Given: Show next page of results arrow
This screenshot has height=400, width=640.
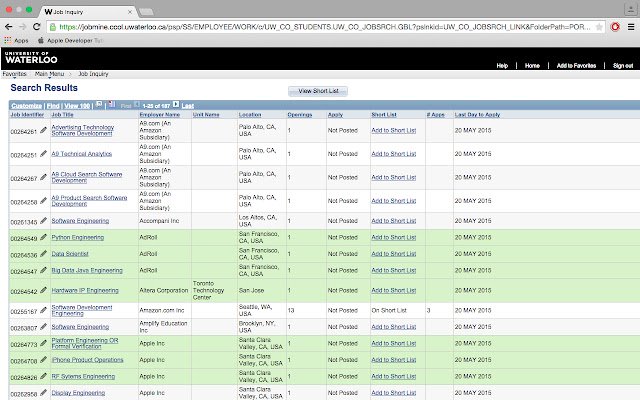Looking at the screenshot, I should click(x=176, y=104).
